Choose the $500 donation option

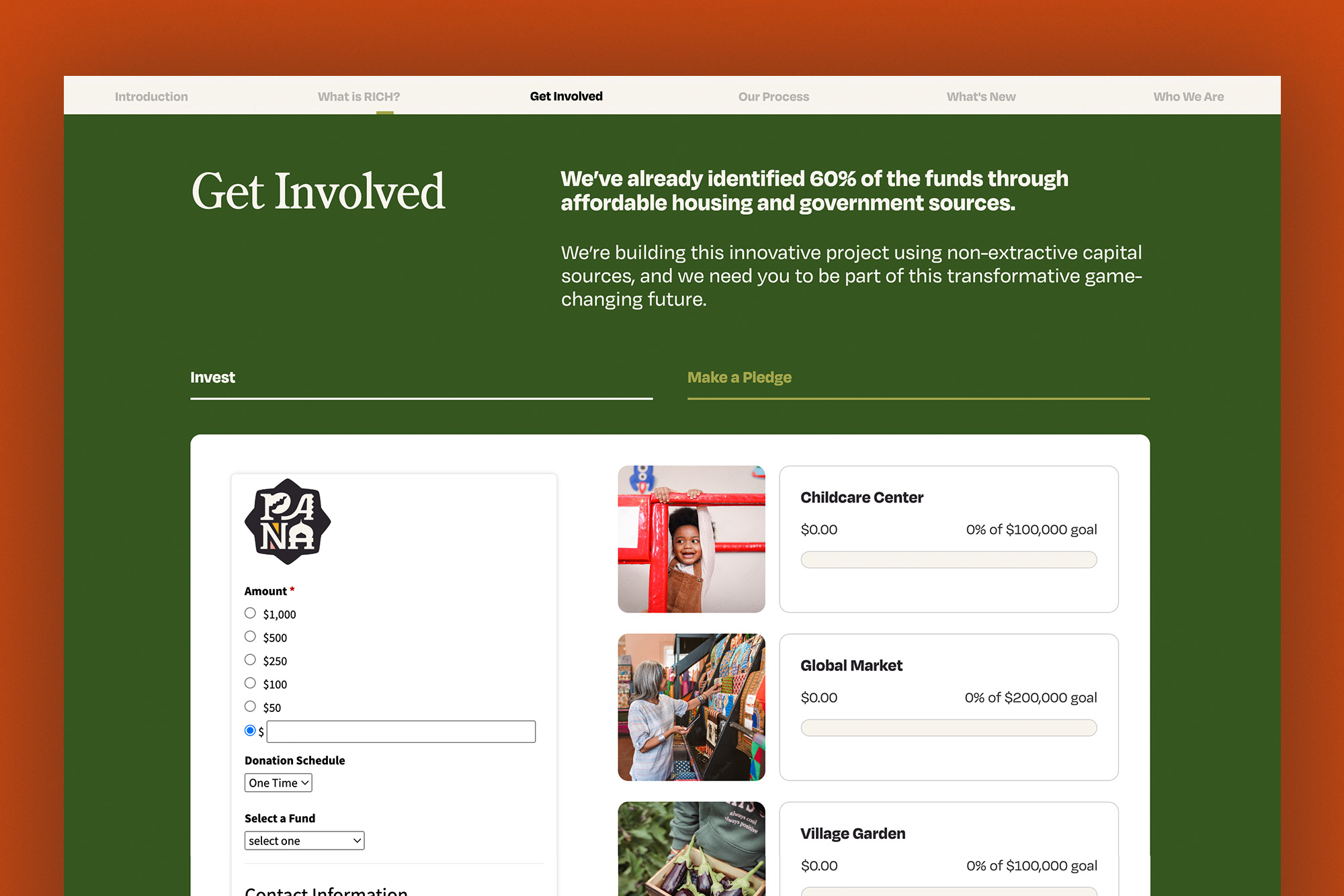[250, 636]
